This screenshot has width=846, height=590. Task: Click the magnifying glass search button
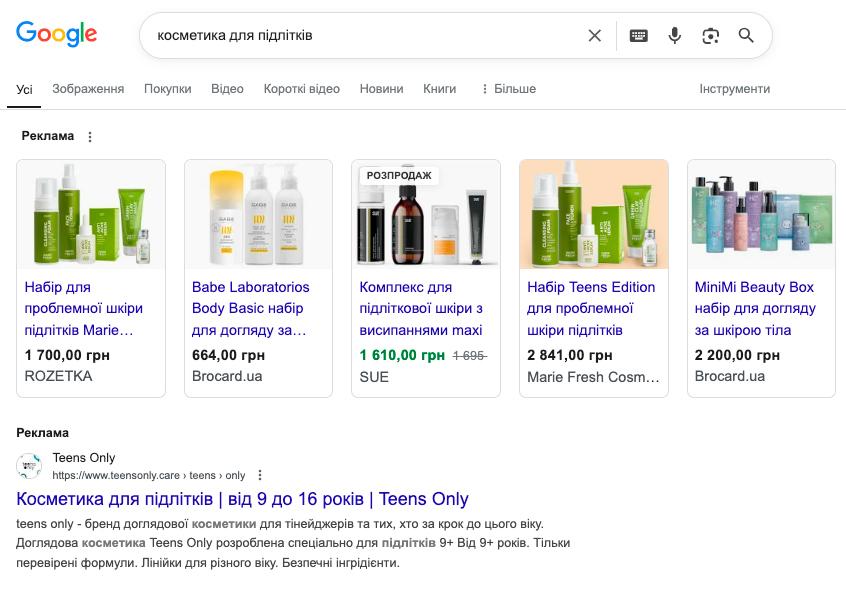(746, 36)
